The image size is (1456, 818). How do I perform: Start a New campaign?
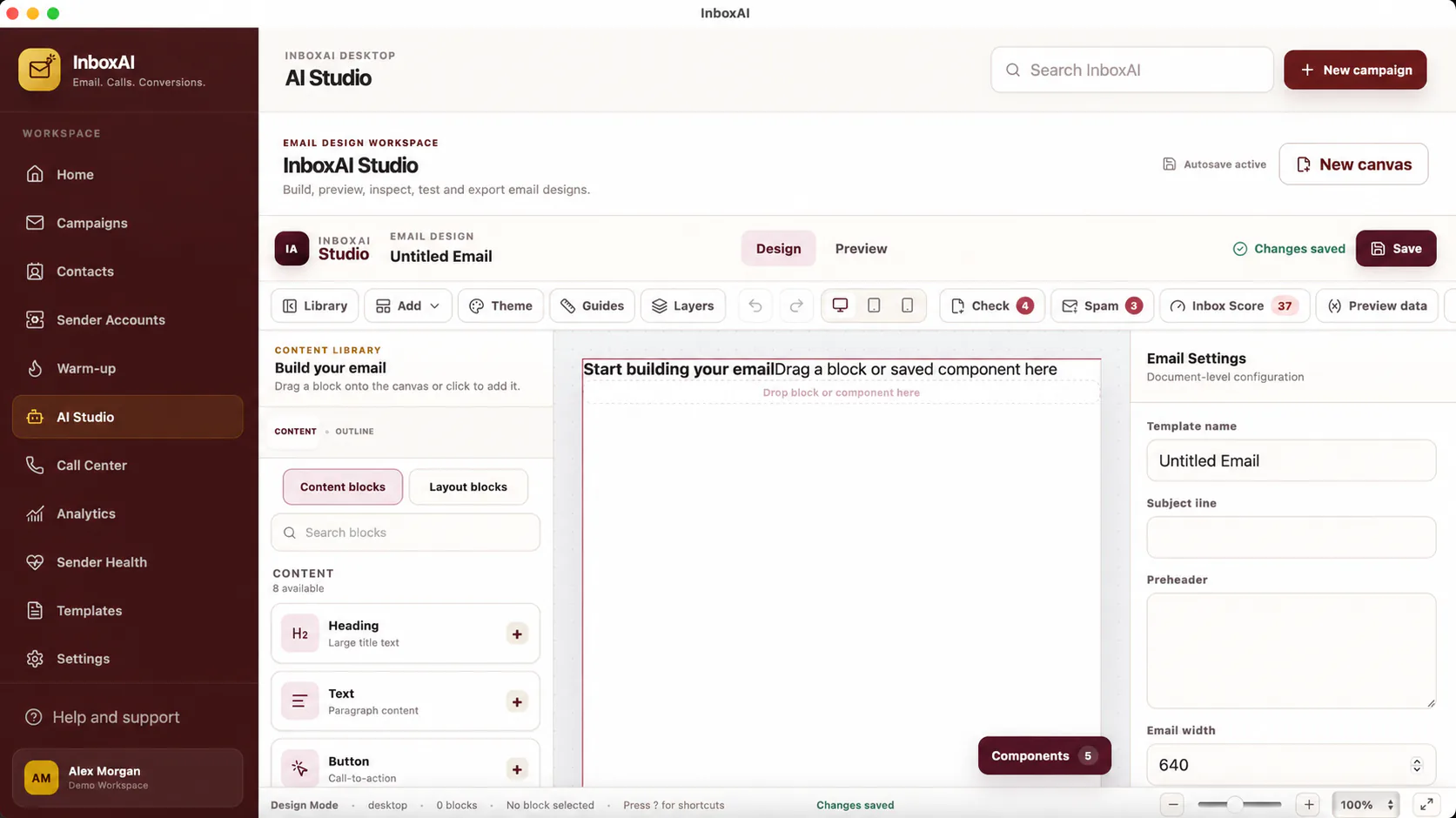tap(1355, 70)
